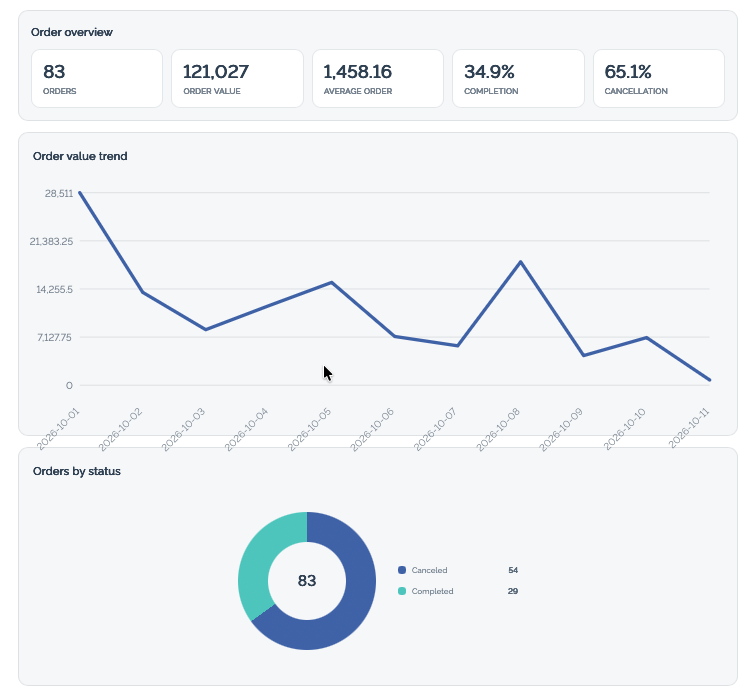This screenshot has height=690, width=752.
Task: Click the Completed count 29
Action: 513,591
